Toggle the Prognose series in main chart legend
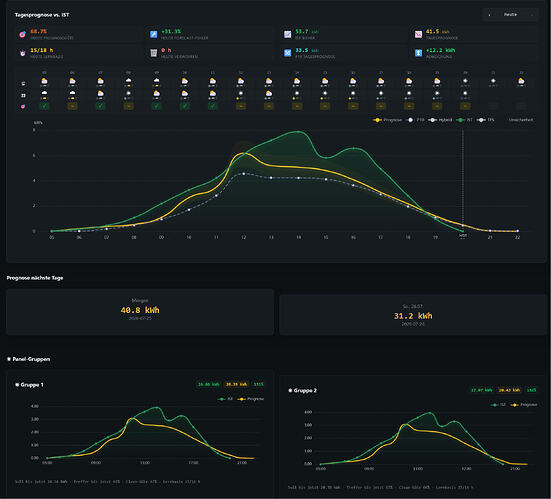This screenshot has width=551, height=499. pos(387,120)
